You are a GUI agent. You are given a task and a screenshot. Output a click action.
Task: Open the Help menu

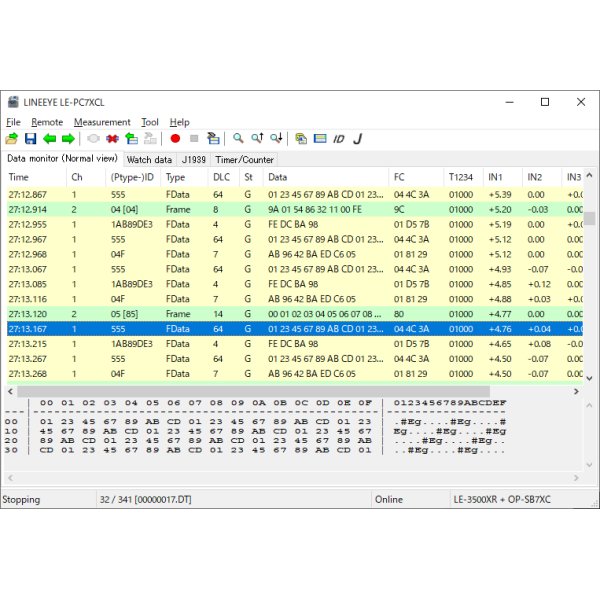tap(179, 122)
